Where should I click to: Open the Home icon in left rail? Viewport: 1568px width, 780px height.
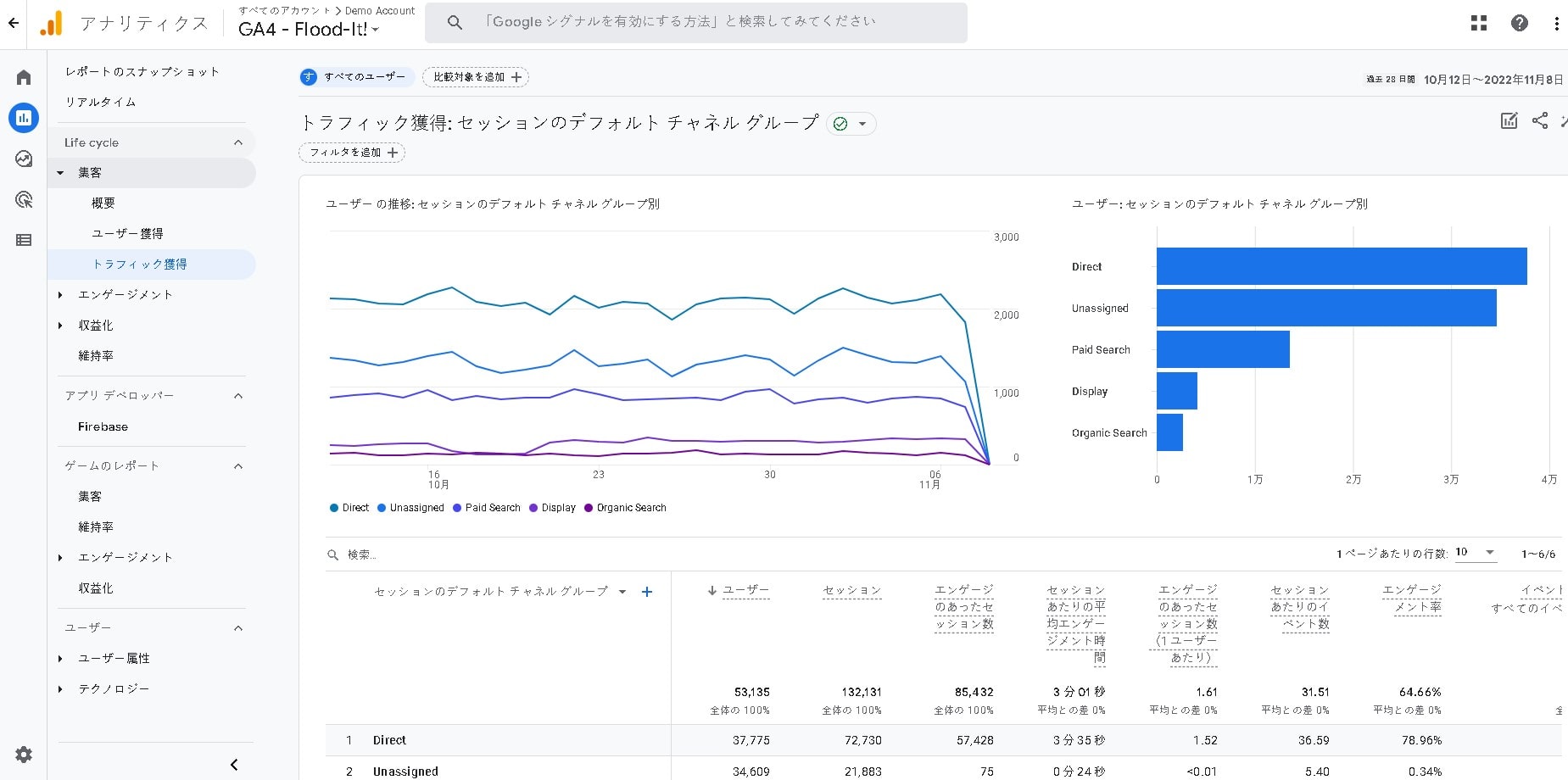(x=24, y=78)
